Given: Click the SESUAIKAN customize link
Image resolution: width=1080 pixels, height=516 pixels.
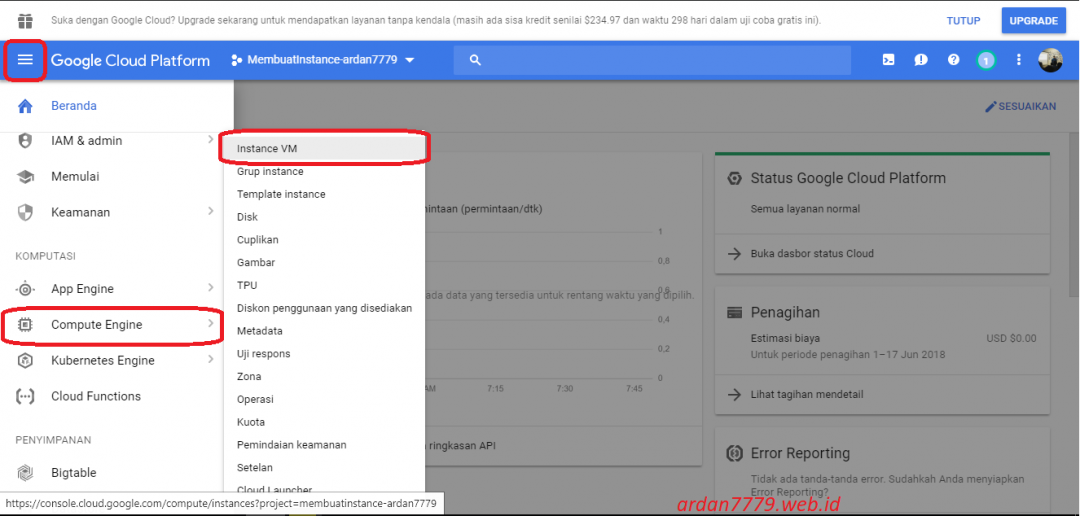Looking at the screenshot, I should point(1020,106).
